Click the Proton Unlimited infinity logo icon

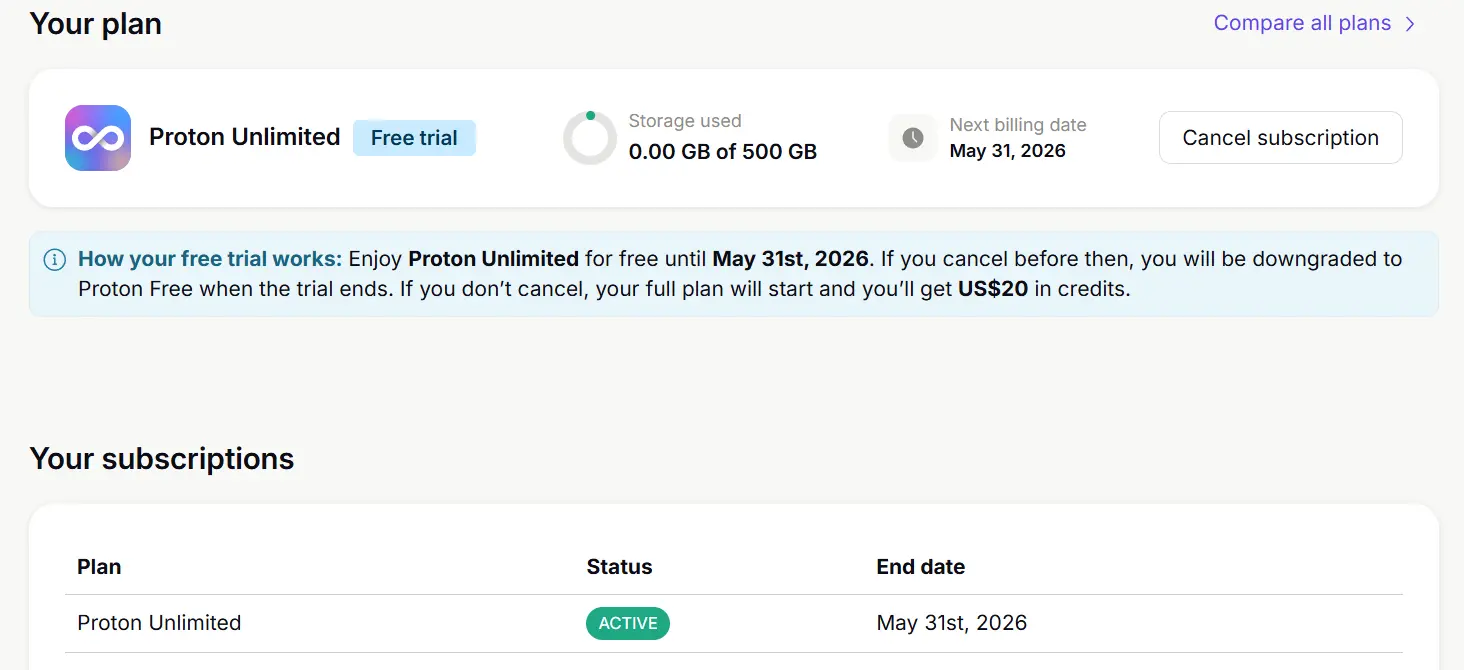[x=98, y=138]
